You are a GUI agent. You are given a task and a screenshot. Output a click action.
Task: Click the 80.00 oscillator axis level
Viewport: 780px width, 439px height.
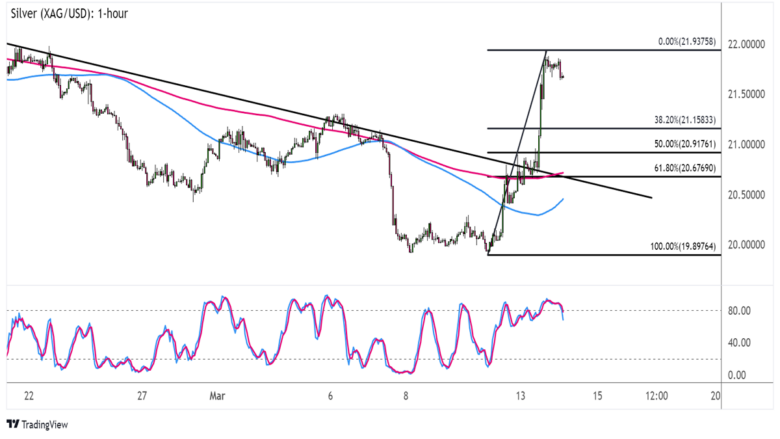click(x=740, y=311)
